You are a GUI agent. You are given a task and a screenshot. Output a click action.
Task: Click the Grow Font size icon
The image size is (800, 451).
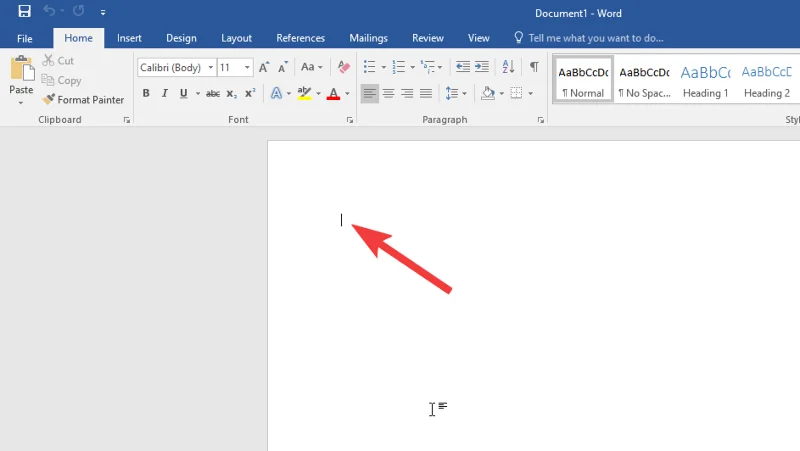(x=264, y=68)
